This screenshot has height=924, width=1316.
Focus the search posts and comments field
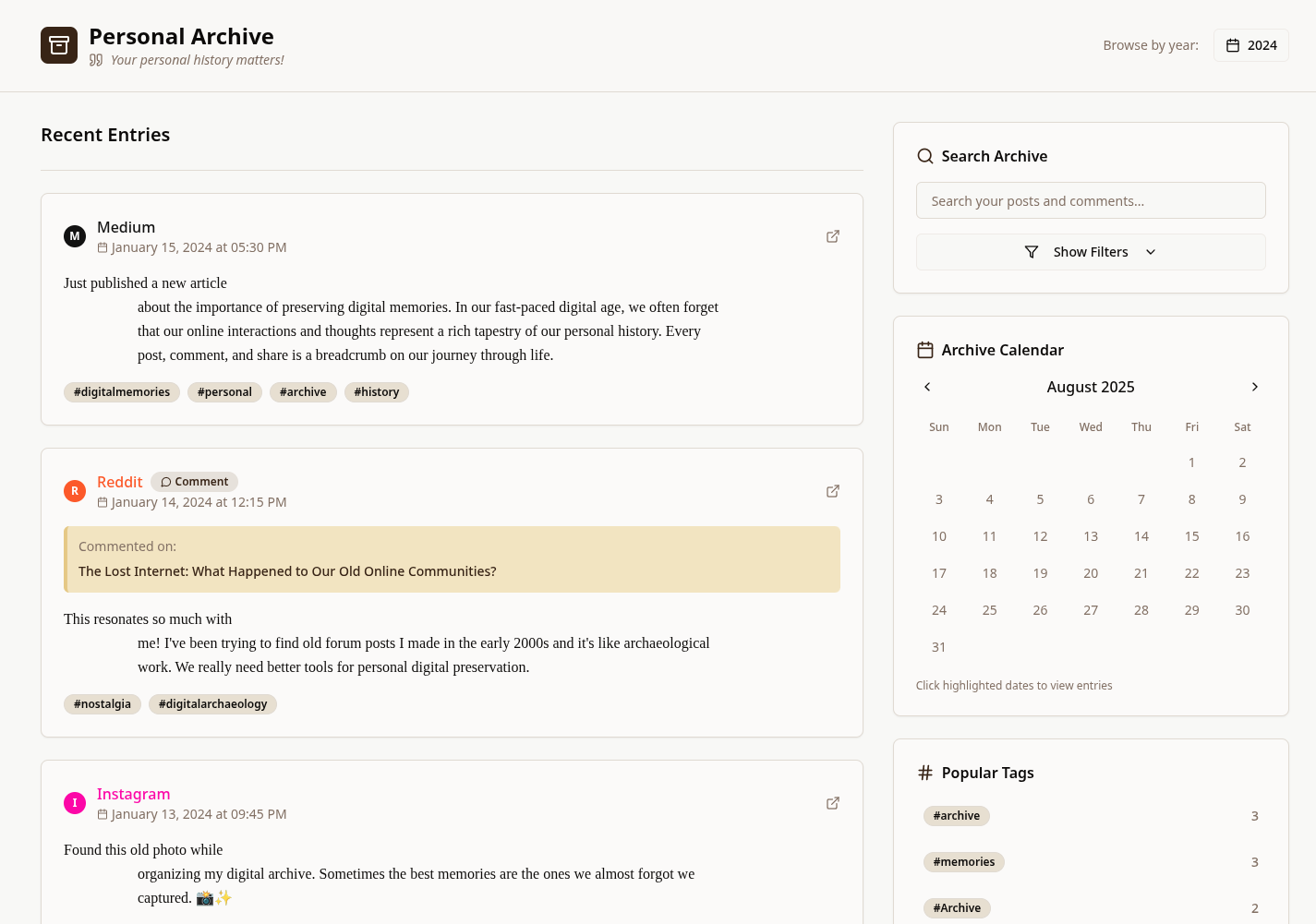(x=1091, y=200)
